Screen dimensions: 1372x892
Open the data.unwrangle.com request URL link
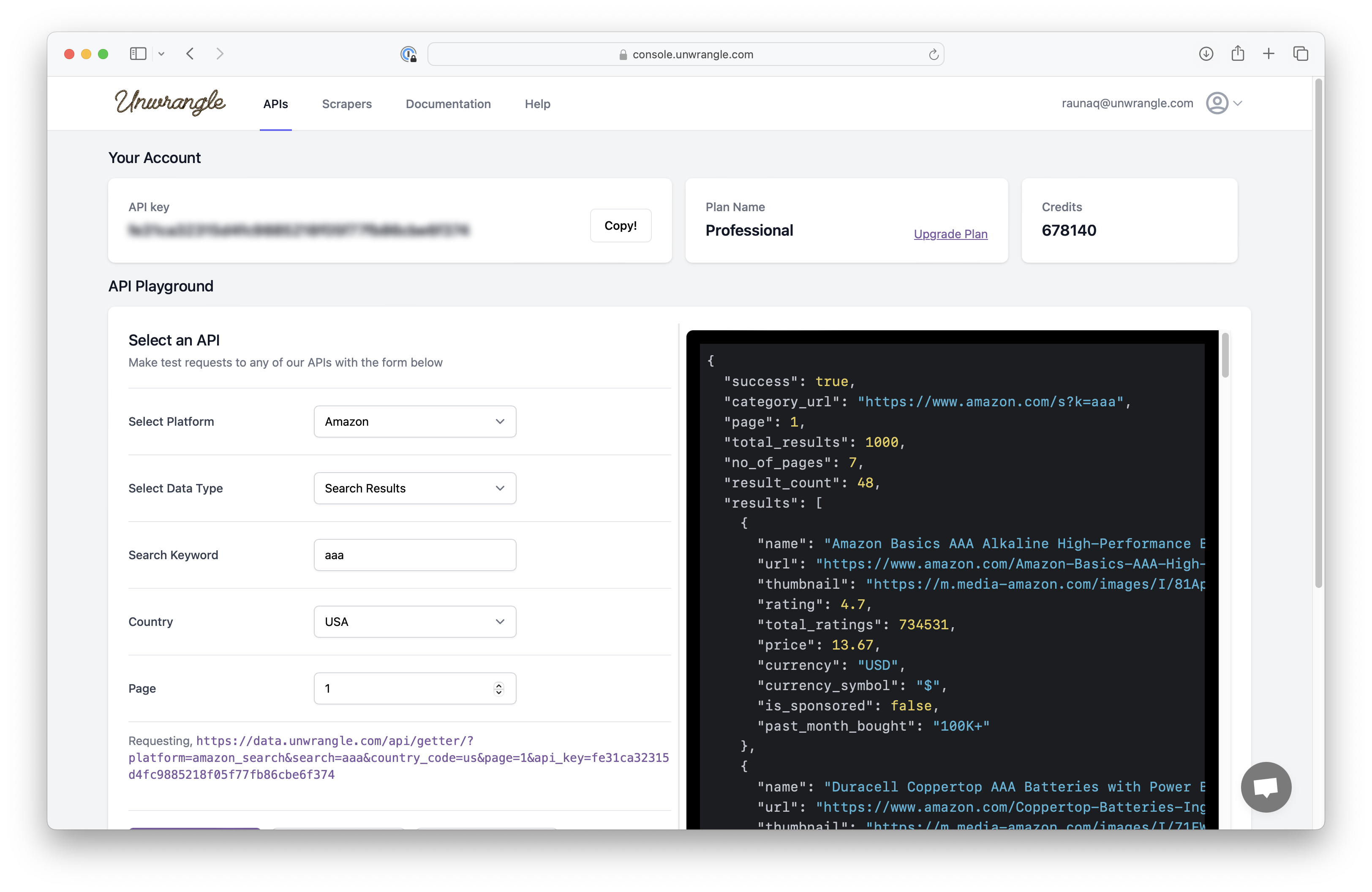[398, 758]
